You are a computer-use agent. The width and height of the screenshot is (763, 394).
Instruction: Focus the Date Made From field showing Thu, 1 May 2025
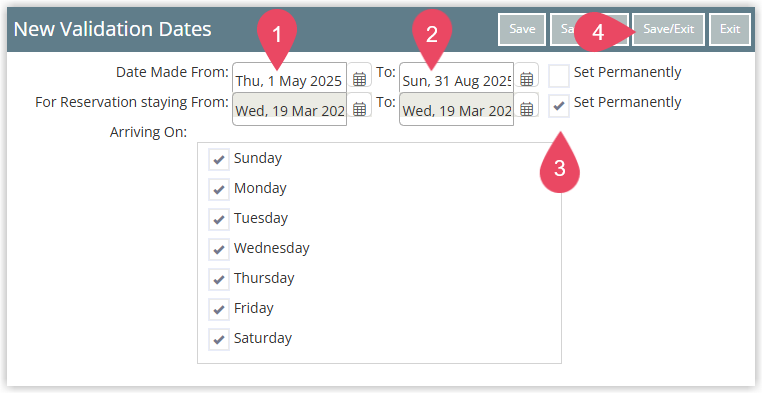290,79
